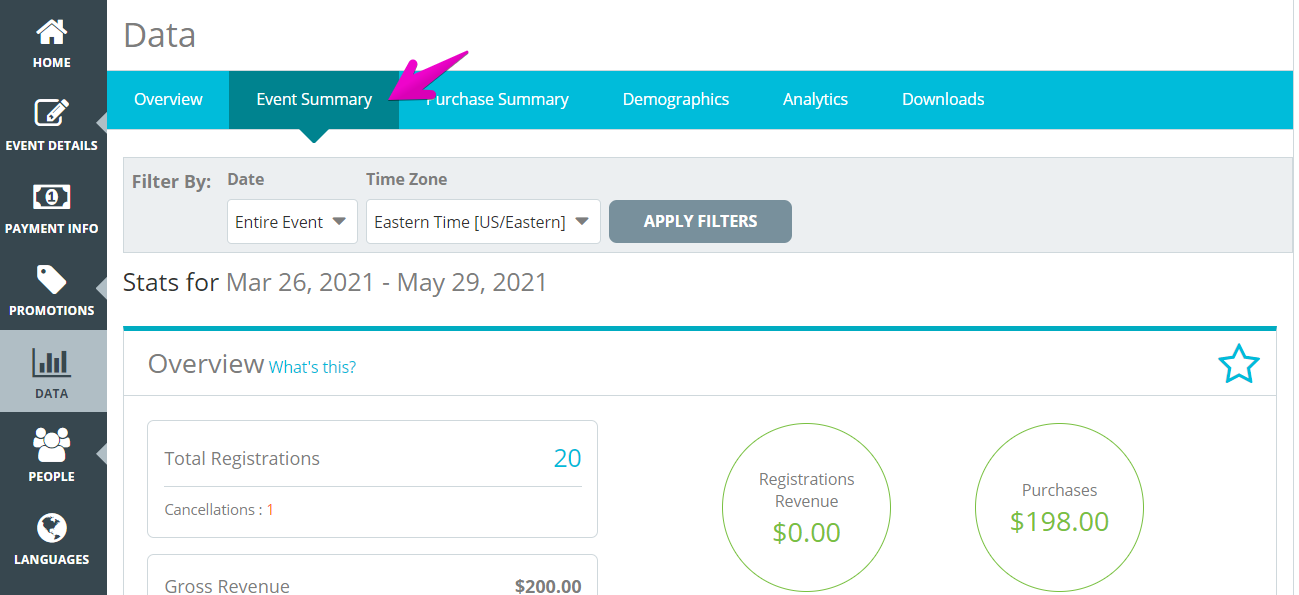Open Promotions tag icon
The width and height of the screenshot is (1299, 595).
pos(52,279)
